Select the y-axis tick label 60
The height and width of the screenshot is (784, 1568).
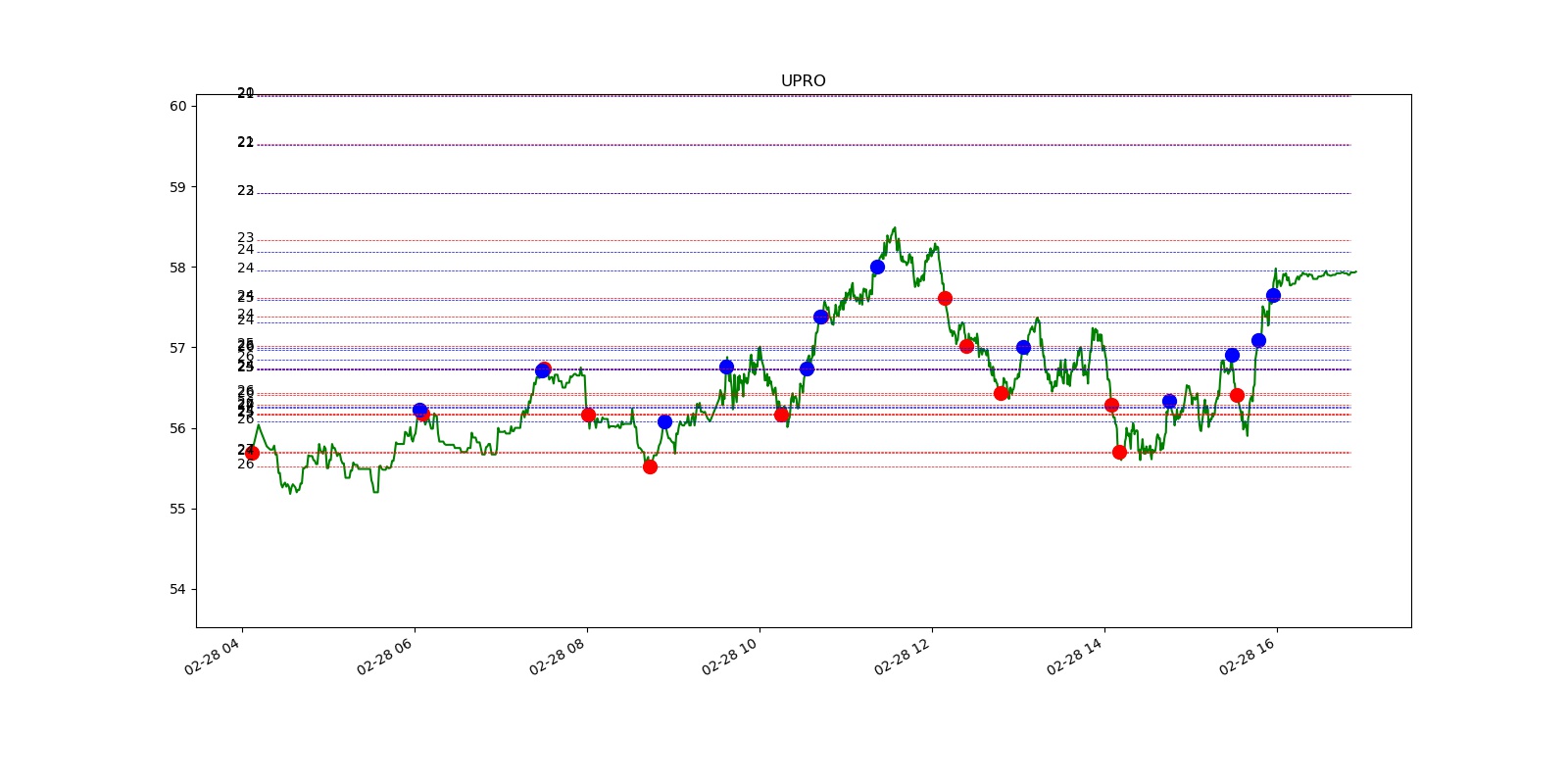click(177, 106)
